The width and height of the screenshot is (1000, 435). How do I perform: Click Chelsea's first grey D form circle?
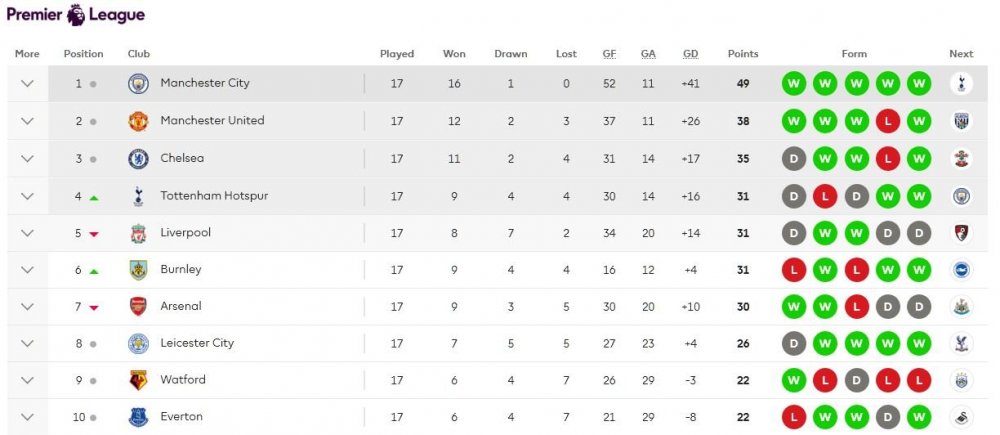tap(794, 159)
